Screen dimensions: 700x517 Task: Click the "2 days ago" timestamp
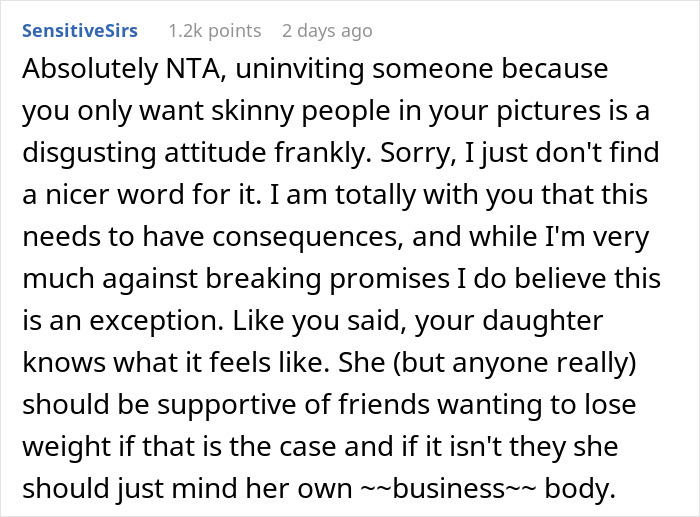click(327, 30)
